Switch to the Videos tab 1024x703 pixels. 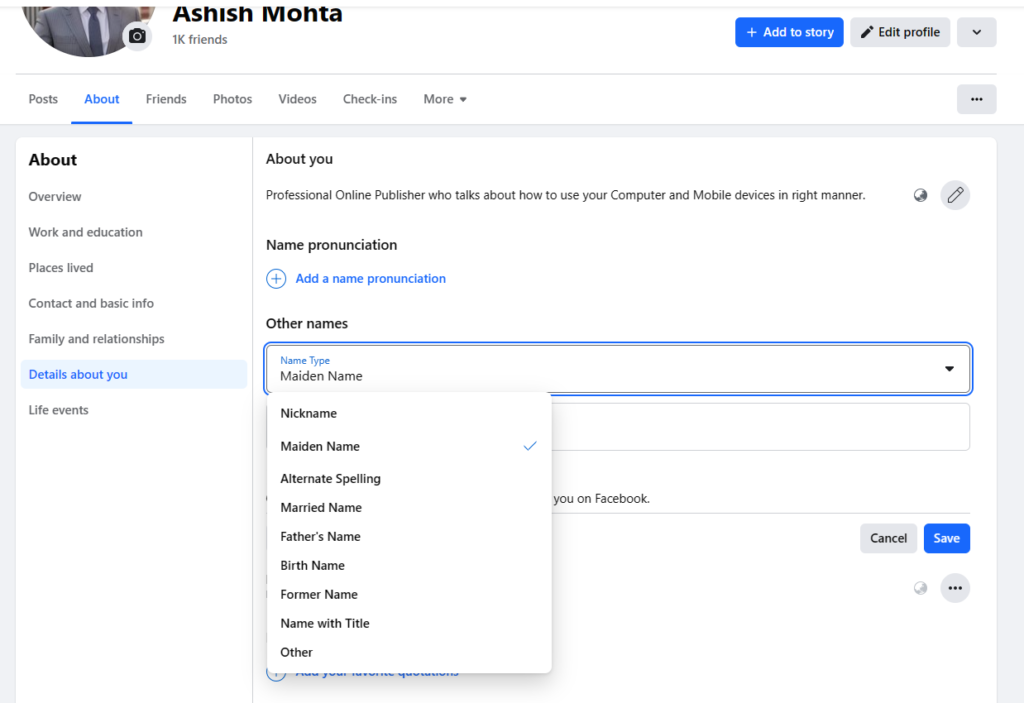pyautogui.click(x=297, y=99)
